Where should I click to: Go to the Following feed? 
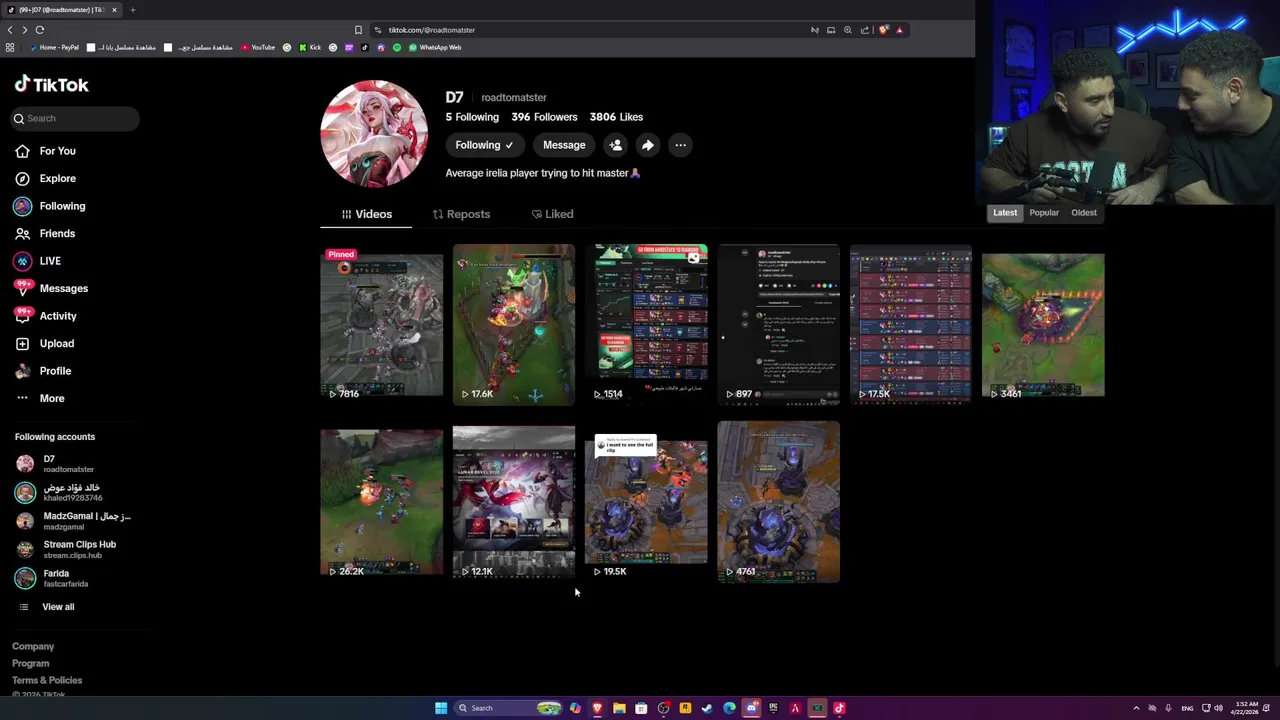pyautogui.click(x=50, y=206)
